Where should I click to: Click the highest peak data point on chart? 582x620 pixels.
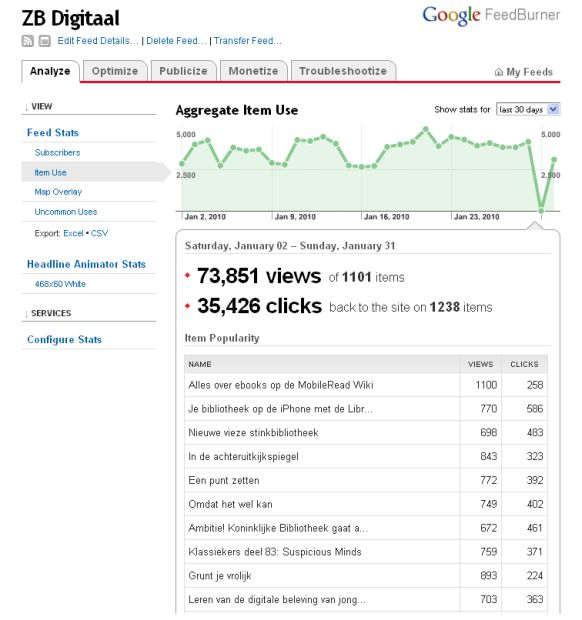click(425, 129)
